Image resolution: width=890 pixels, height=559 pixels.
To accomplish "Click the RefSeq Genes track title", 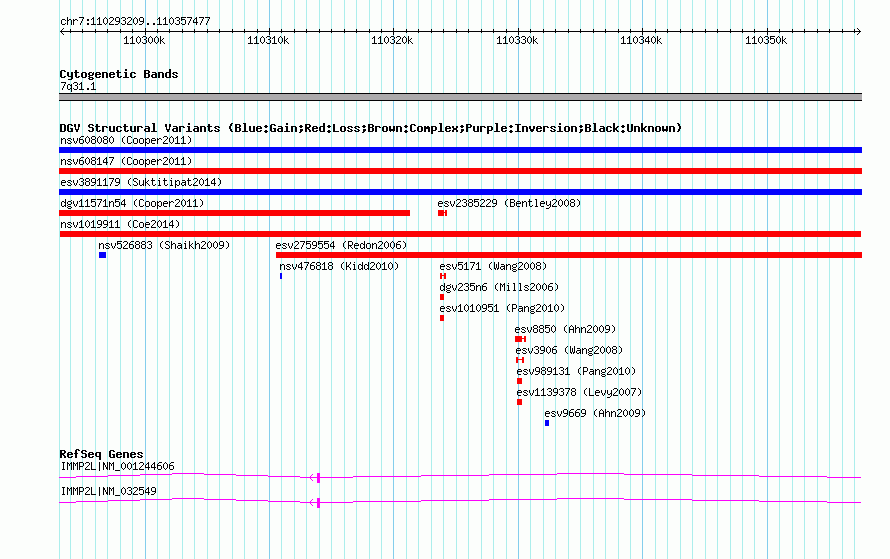I will point(101,454).
